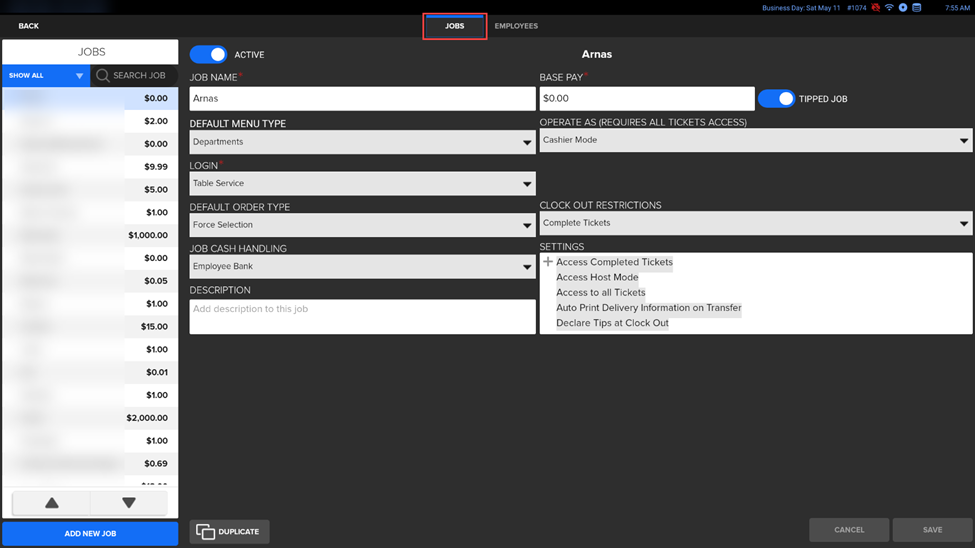The width and height of the screenshot is (975, 548).
Task: Click the Add New Job button
Action: (90, 534)
